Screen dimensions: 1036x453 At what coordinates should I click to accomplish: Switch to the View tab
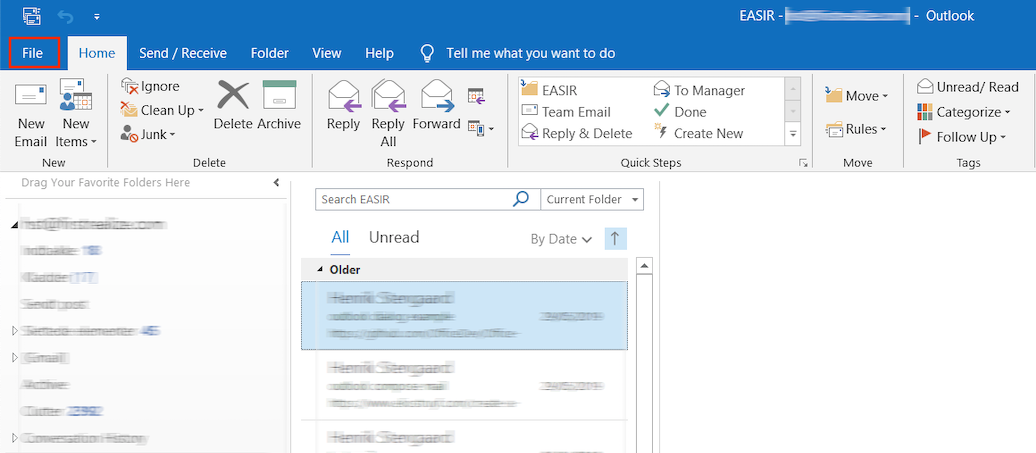point(327,53)
